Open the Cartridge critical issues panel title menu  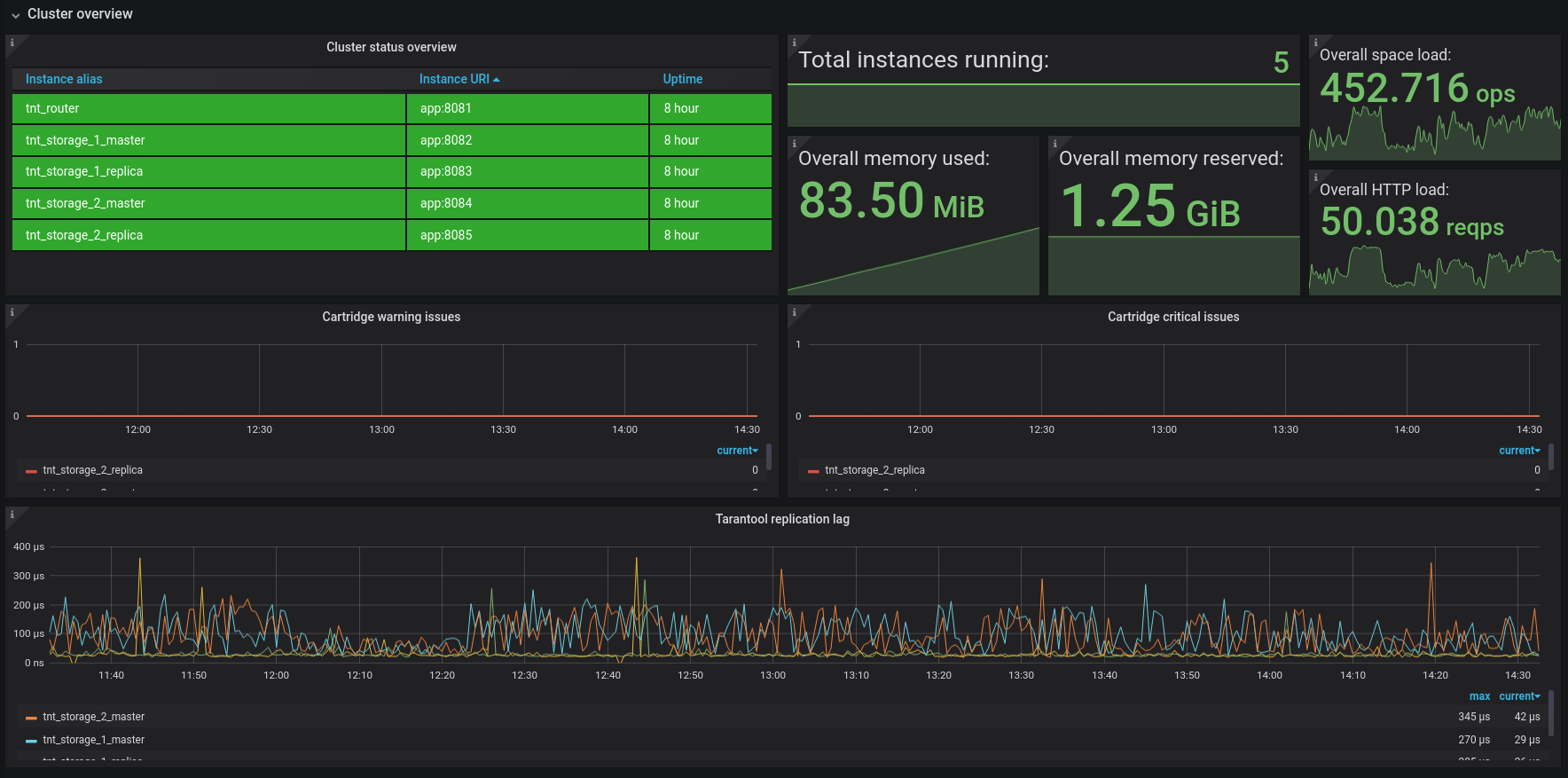point(1172,317)
